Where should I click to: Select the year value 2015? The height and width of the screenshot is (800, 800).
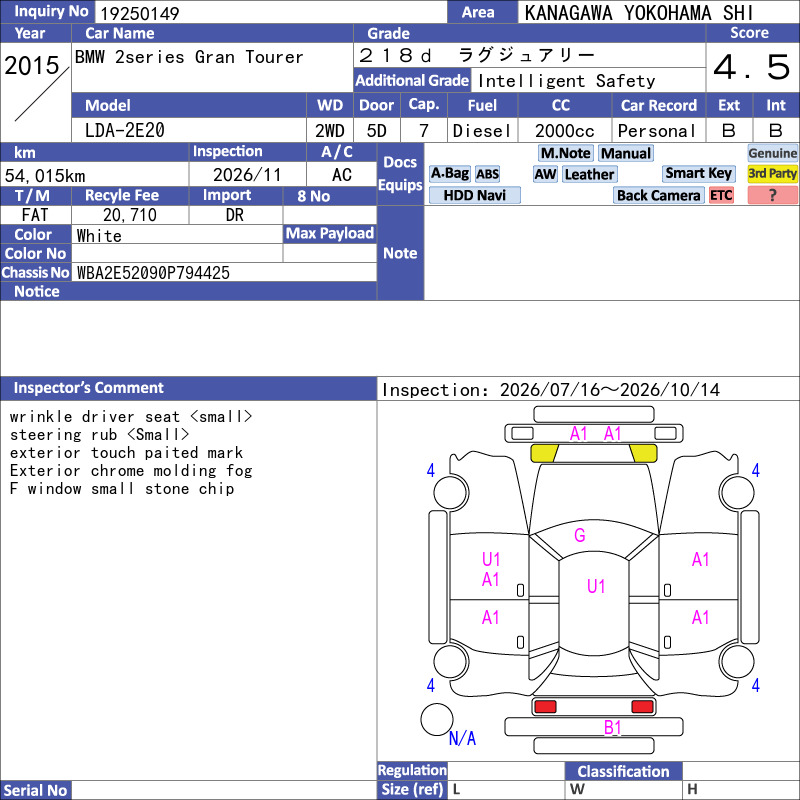pos(32,66)
